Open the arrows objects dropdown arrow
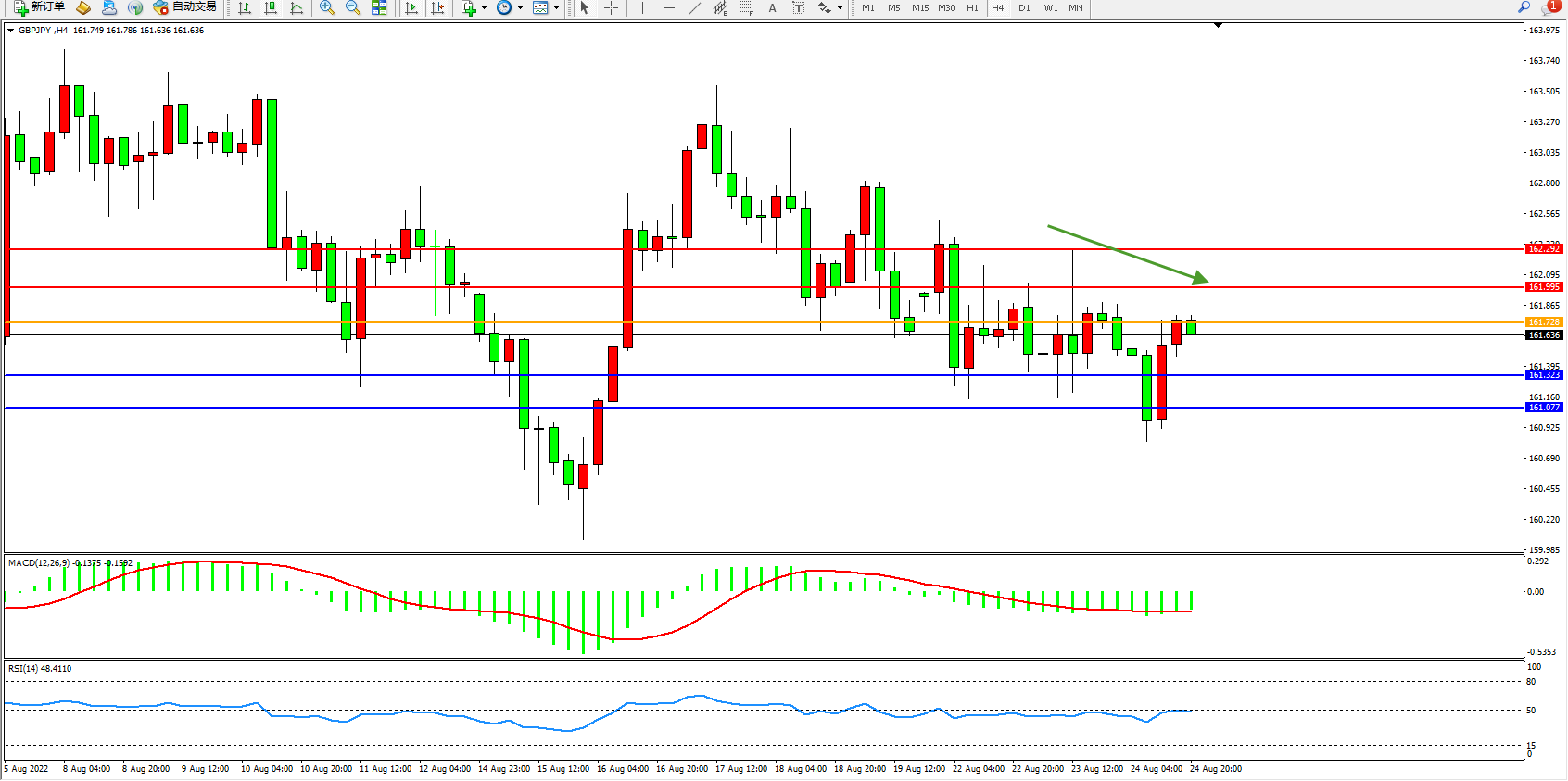This screenshot has width=1568, height=781. tap(840, 7)
